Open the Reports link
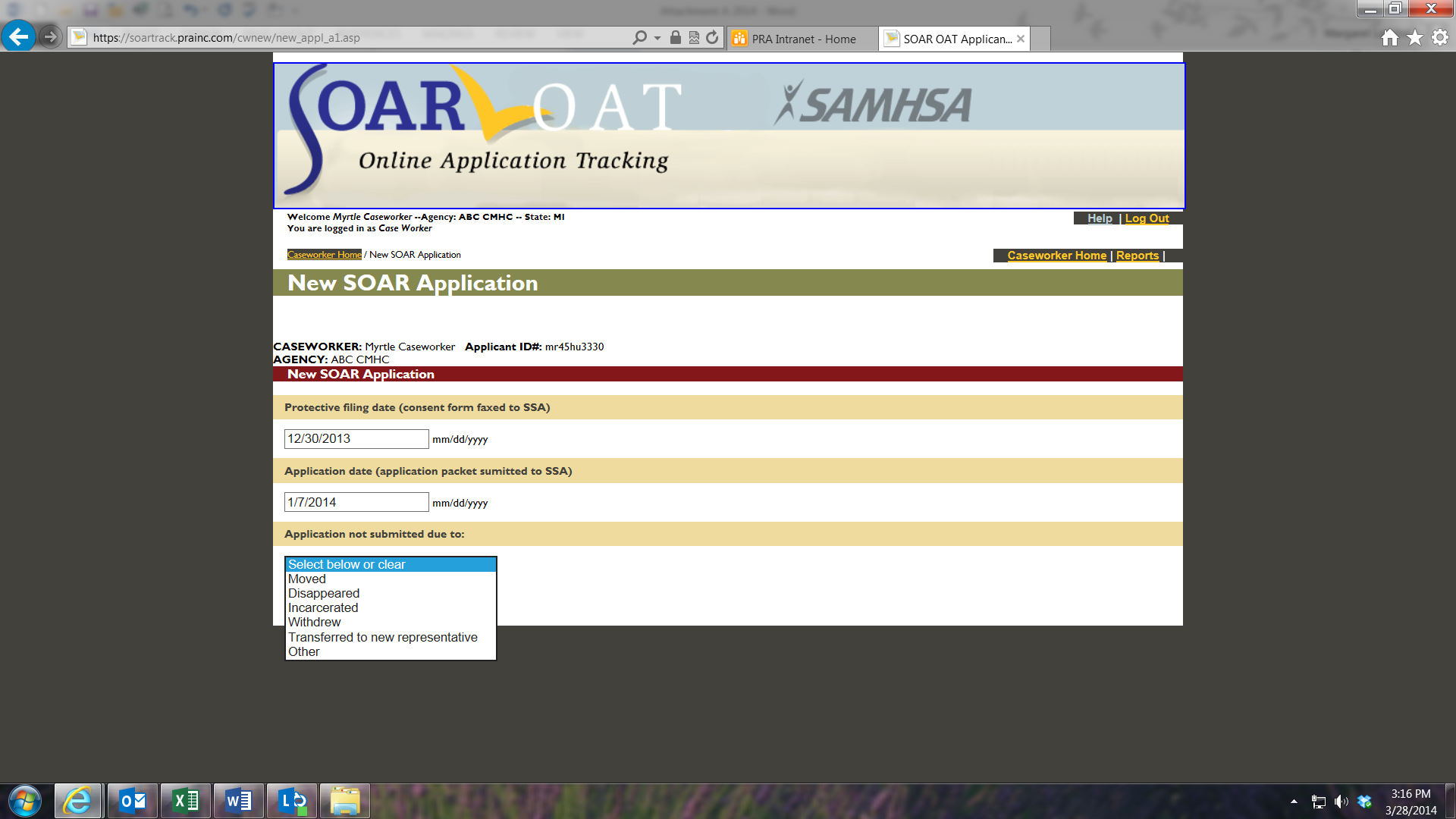This screenshot has height=819, width=1456. (1137, 256)
